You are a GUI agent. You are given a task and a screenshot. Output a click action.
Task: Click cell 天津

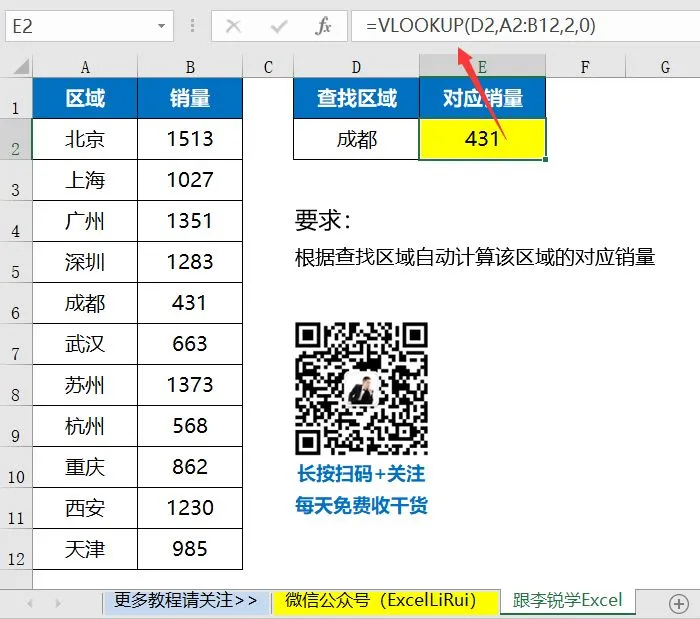coord(85,549)
